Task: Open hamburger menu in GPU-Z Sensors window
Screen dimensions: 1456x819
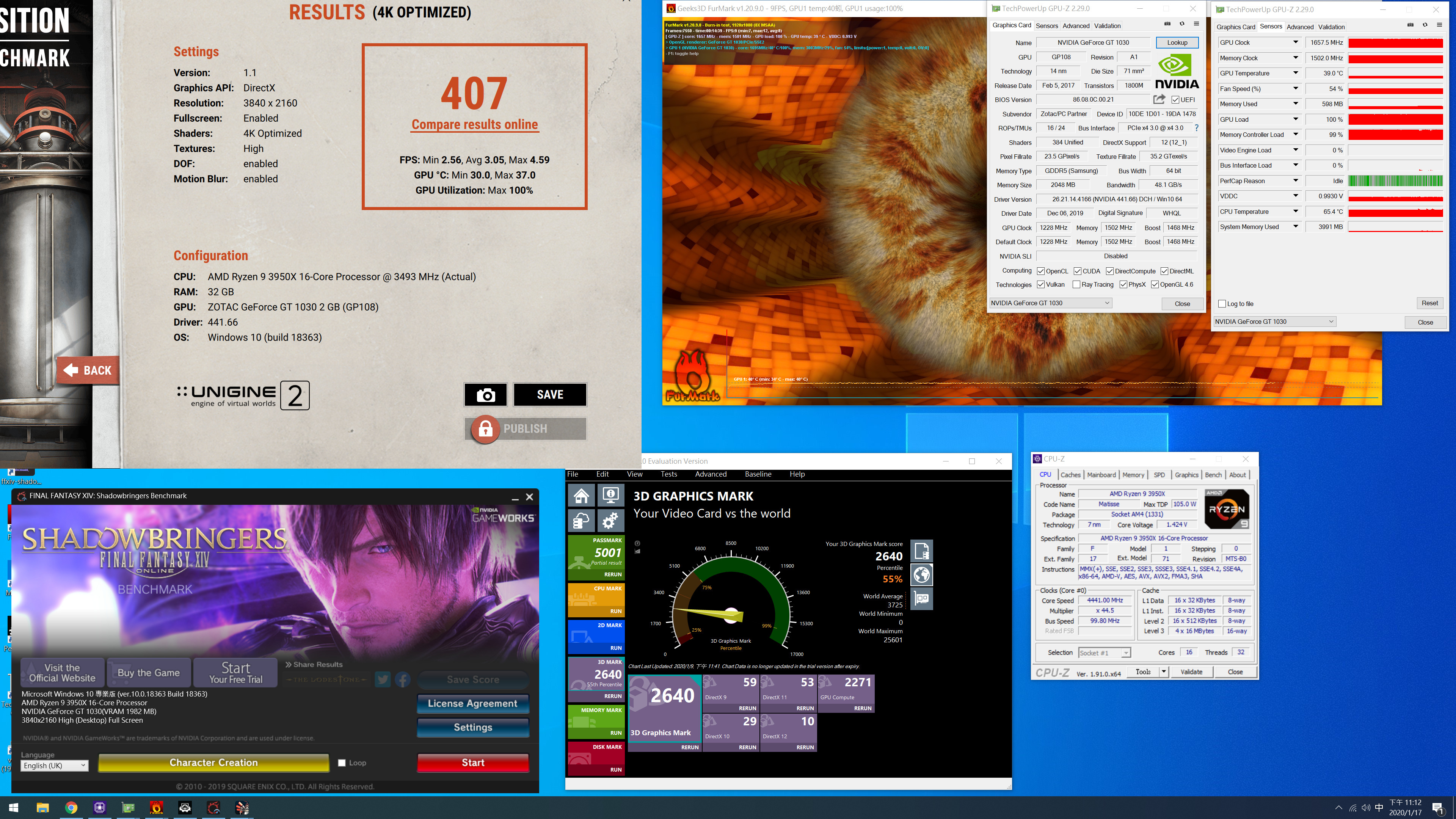Action: 1440,25
